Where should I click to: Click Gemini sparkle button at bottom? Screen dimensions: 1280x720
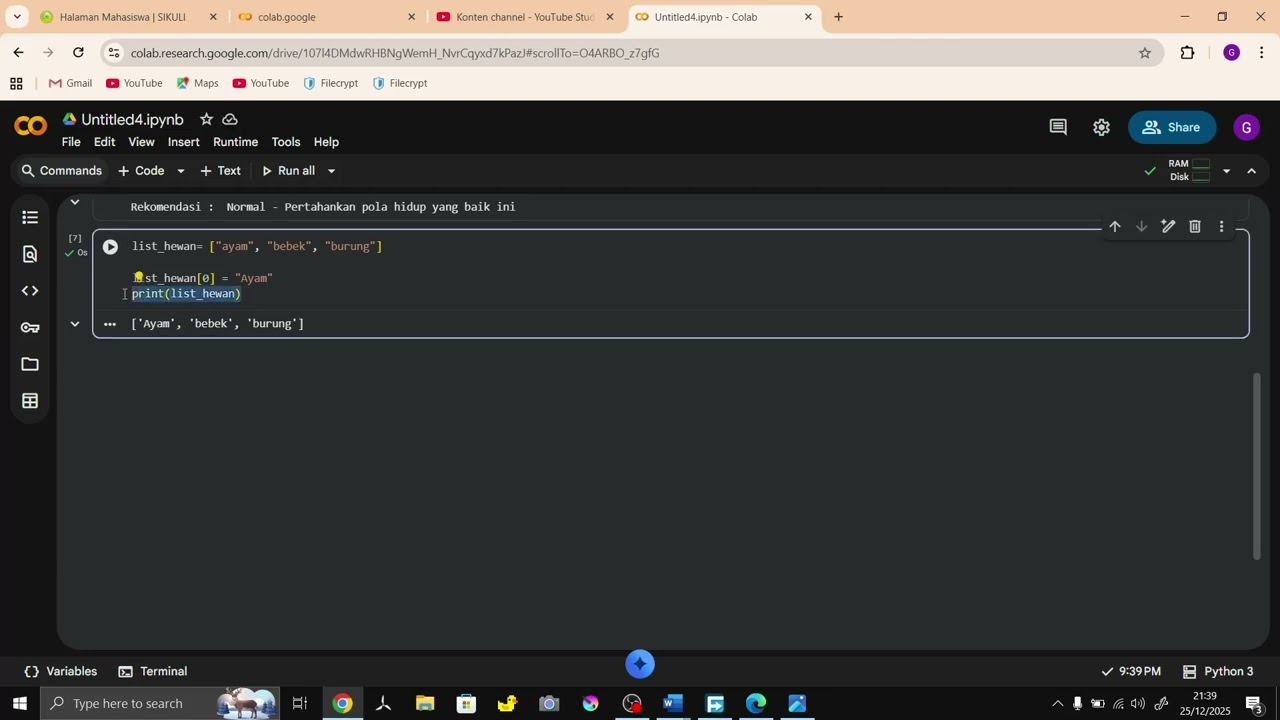coord(640,664)
